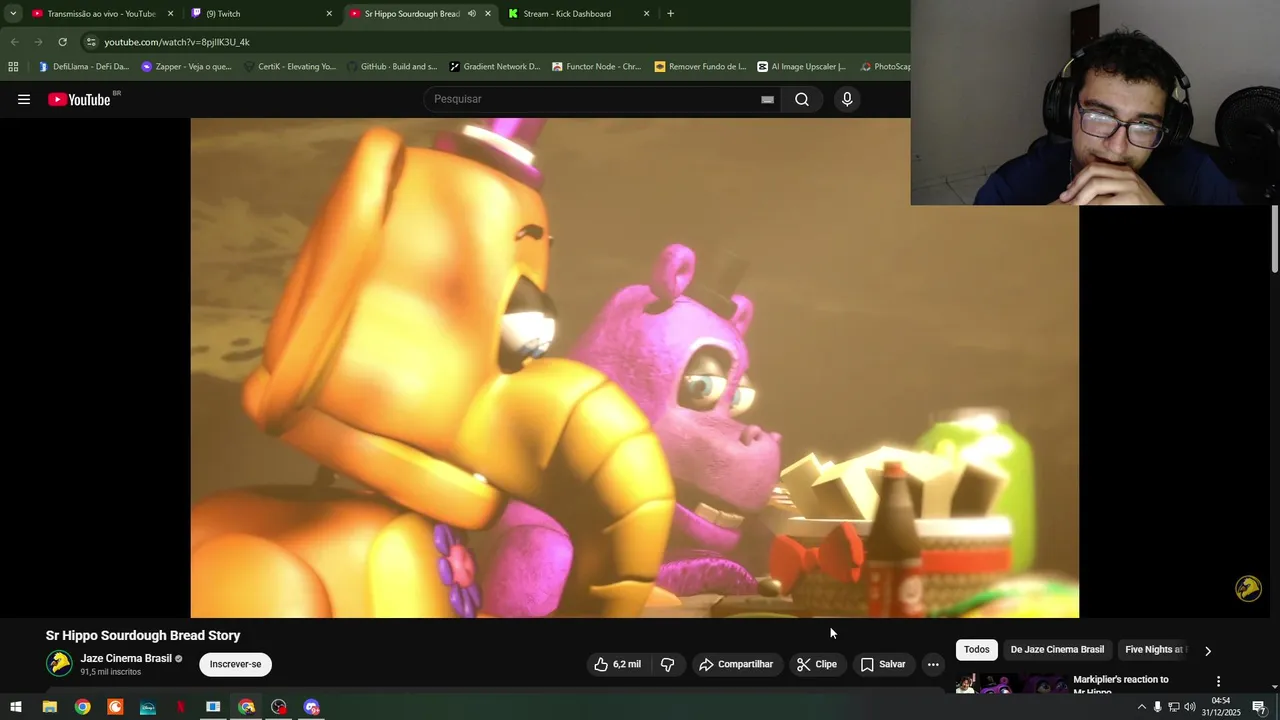Open the Chrome apps grid shortcut
This screenshot has height=720, width=1280.
[x=13, y=67]
